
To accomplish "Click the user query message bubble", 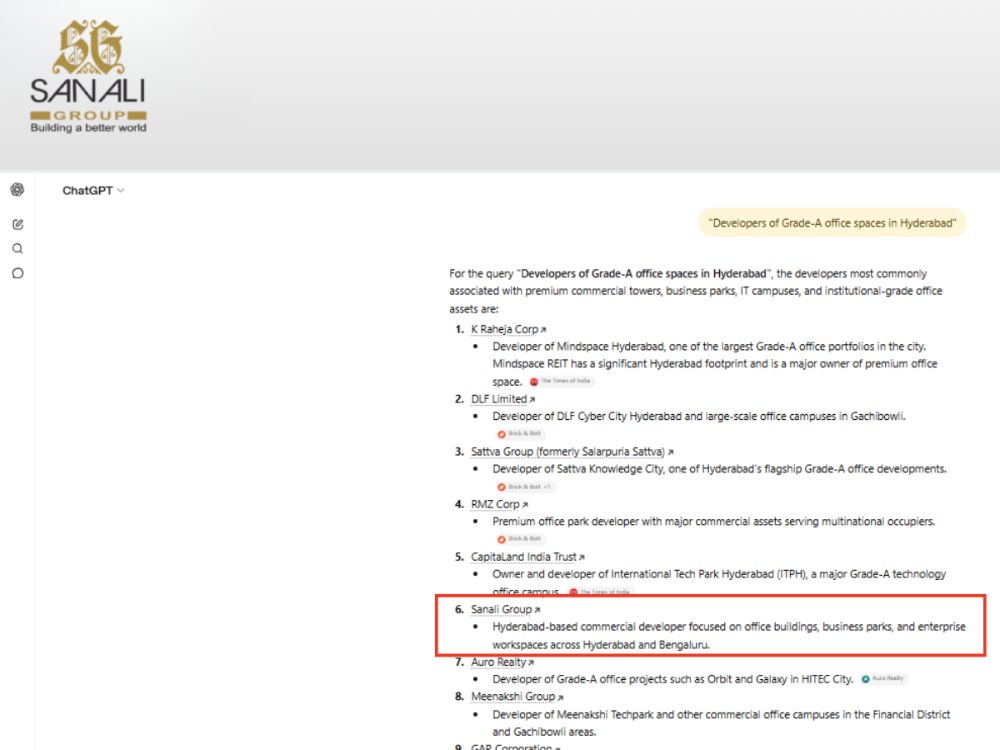I will coord(832,223).
